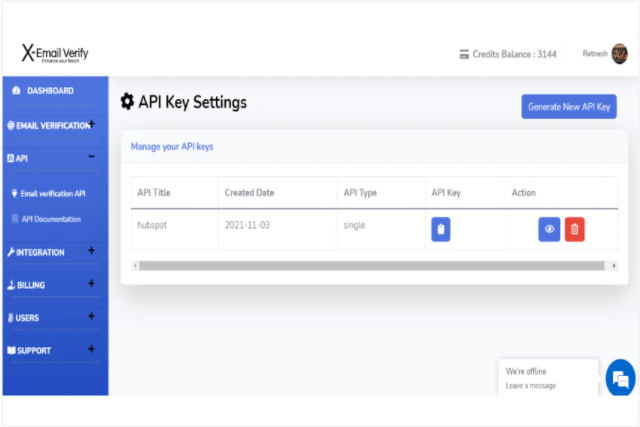Click We're offline leave a message box
Screen dimensions: 640x427
tap(548, 378)
